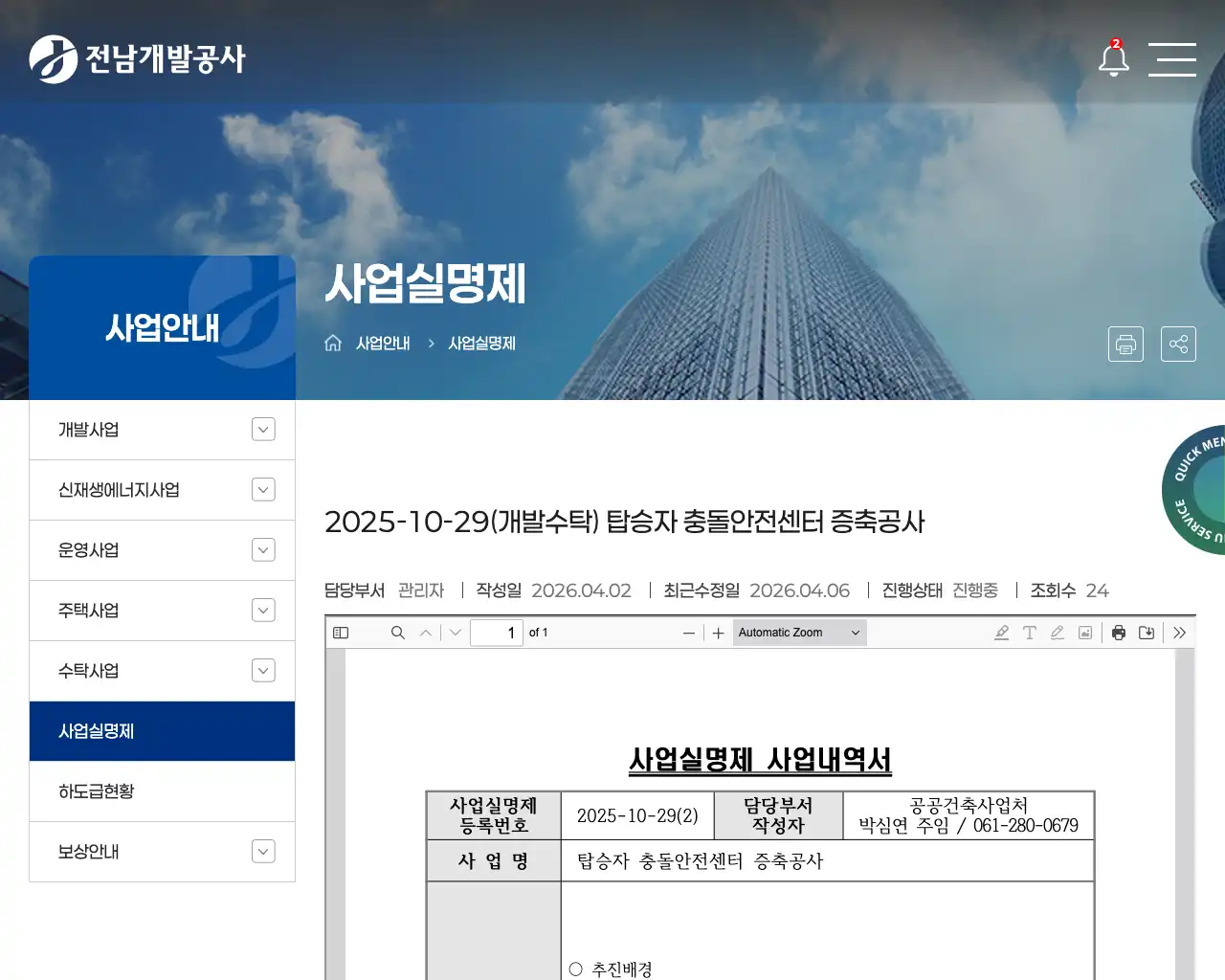This screenshot has height=980, width=1225.
Task: Expand the 수탁사업 submenu
Action: [x=263, y=671]
